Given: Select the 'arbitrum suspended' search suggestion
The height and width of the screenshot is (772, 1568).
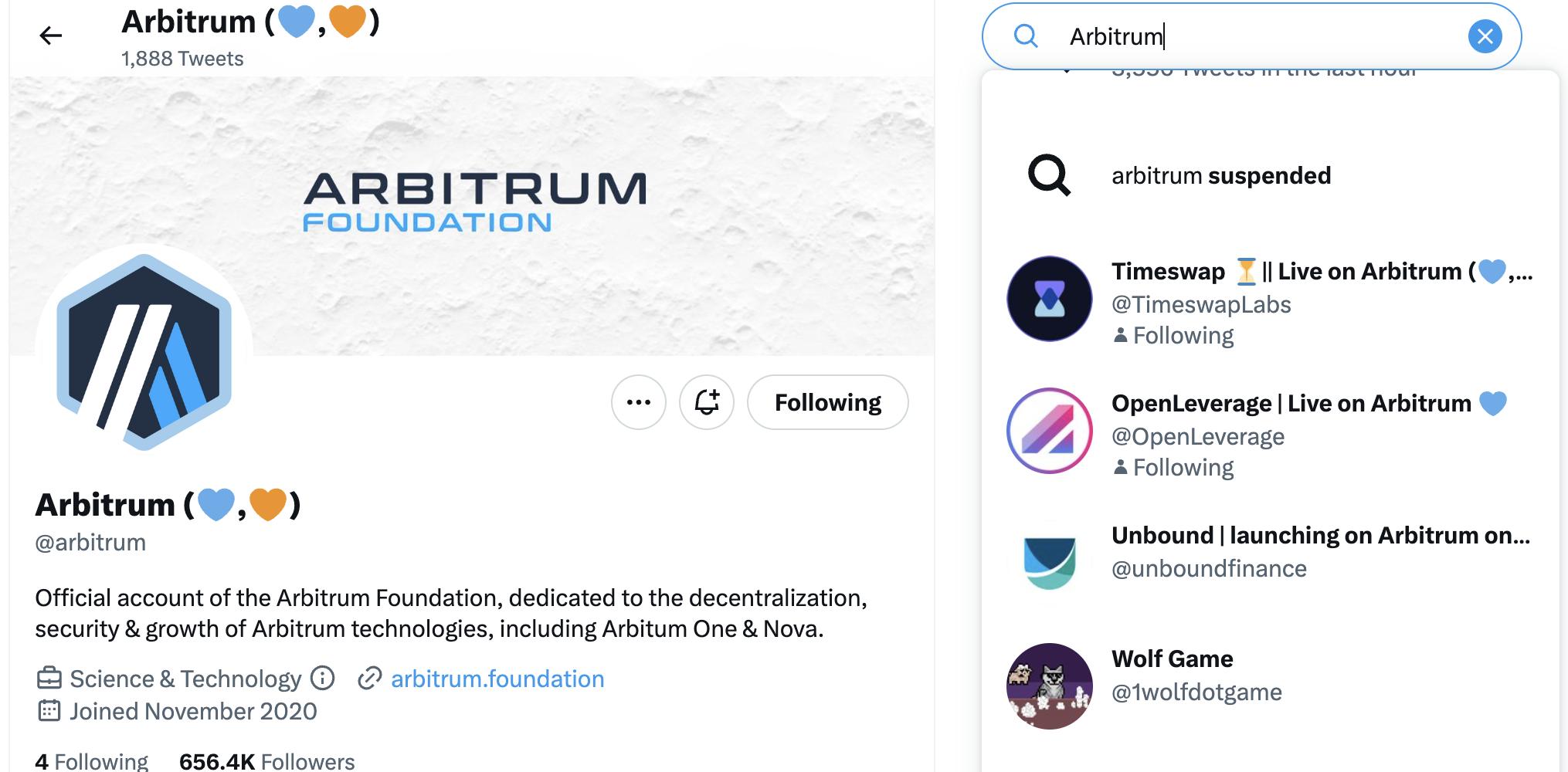Looking at the screenshot, I should pyautogui.click(x=1220, y=175).
